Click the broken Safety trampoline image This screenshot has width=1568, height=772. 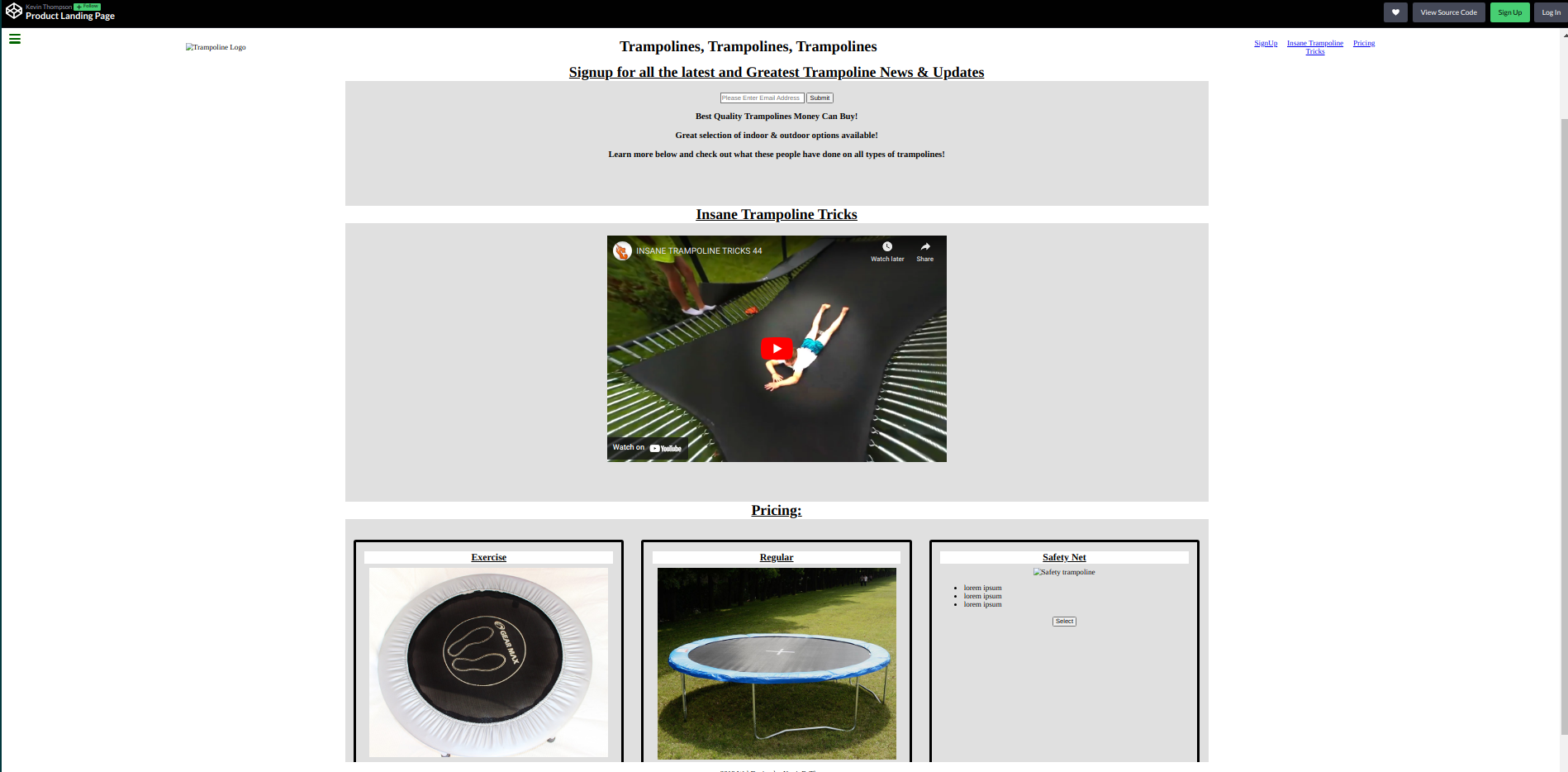click(1064, 572)
